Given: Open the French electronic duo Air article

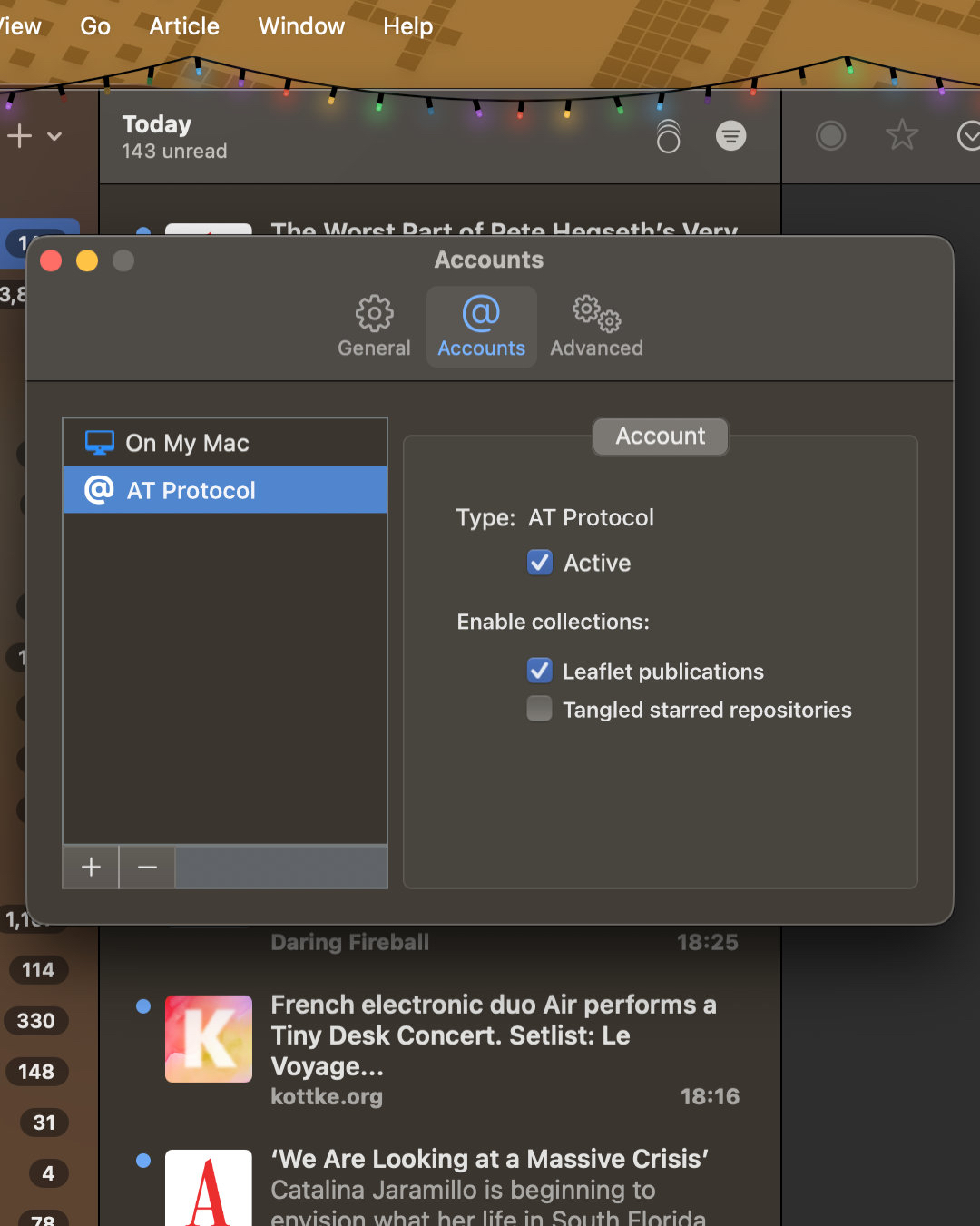Looking at the screenshot, I should coord(494,1035).
